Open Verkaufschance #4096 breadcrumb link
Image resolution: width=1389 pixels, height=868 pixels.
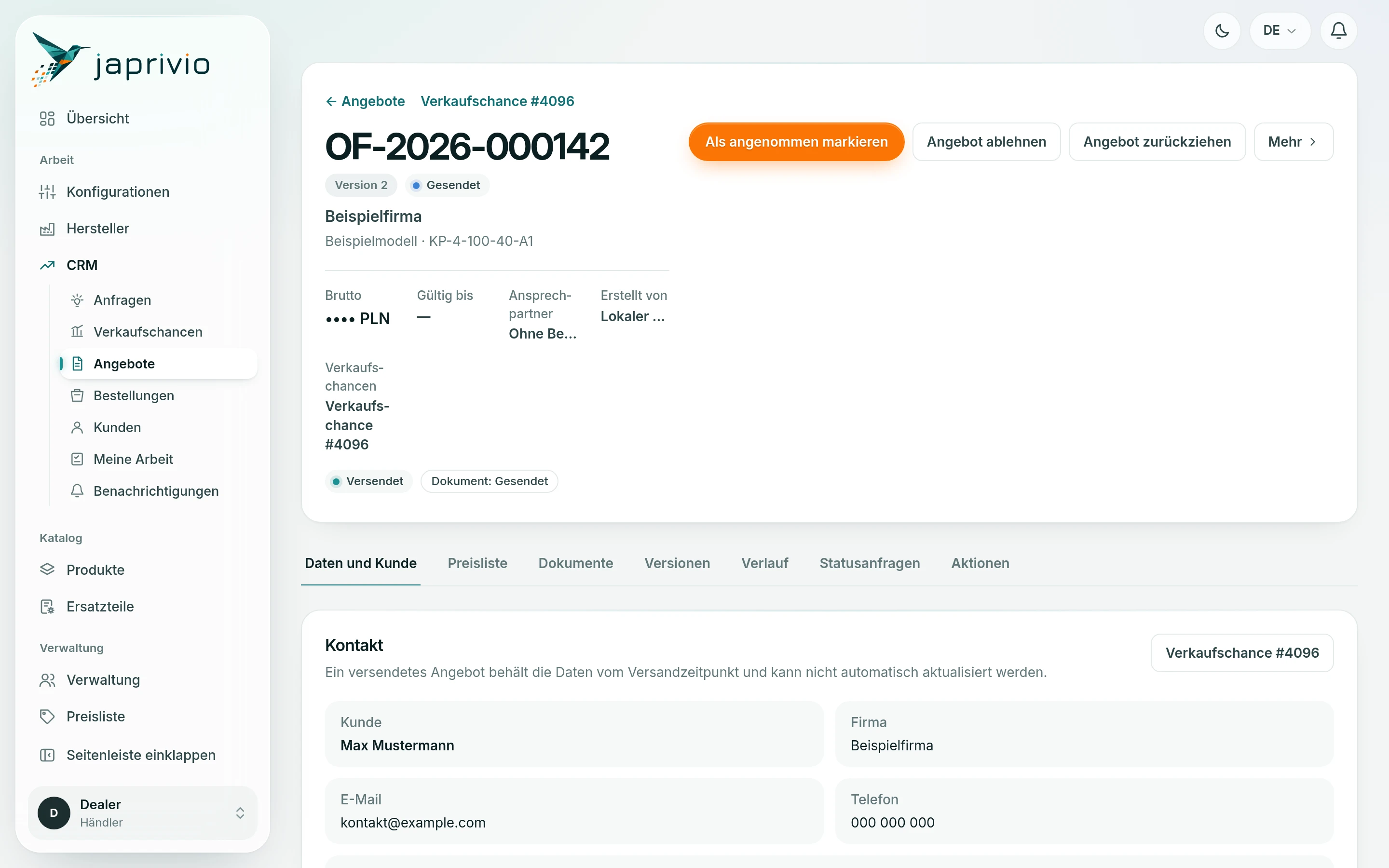[497, 101]
